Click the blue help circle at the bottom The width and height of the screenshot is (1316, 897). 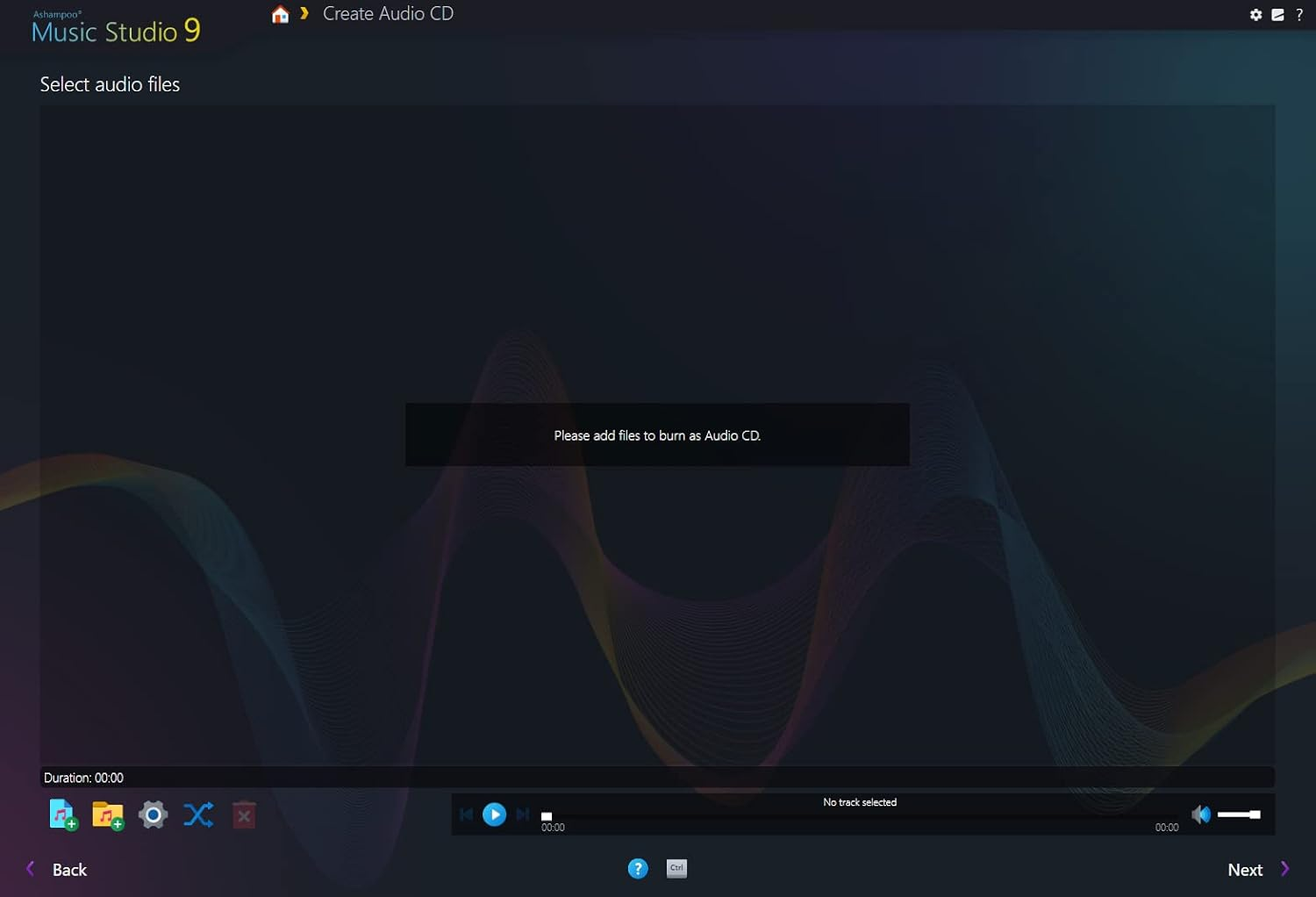[x=638, y=868]
